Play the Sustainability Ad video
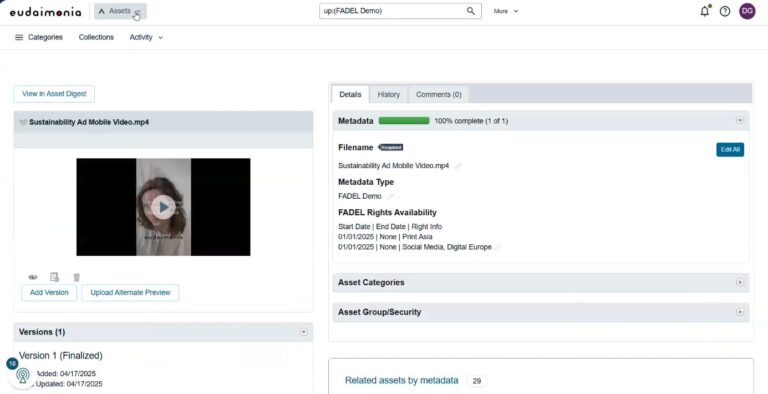768x394 pixels. [x=163, y=207]
